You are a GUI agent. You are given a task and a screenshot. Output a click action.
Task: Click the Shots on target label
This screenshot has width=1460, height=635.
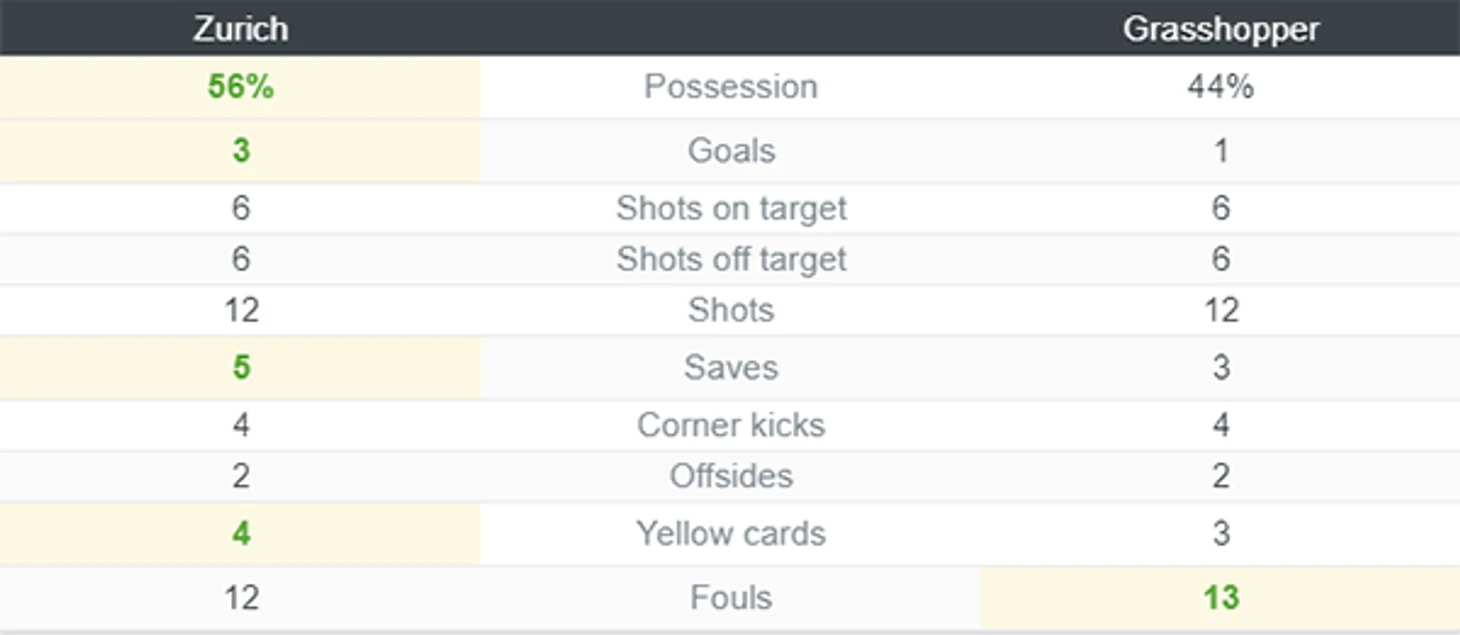click(731, 208)
